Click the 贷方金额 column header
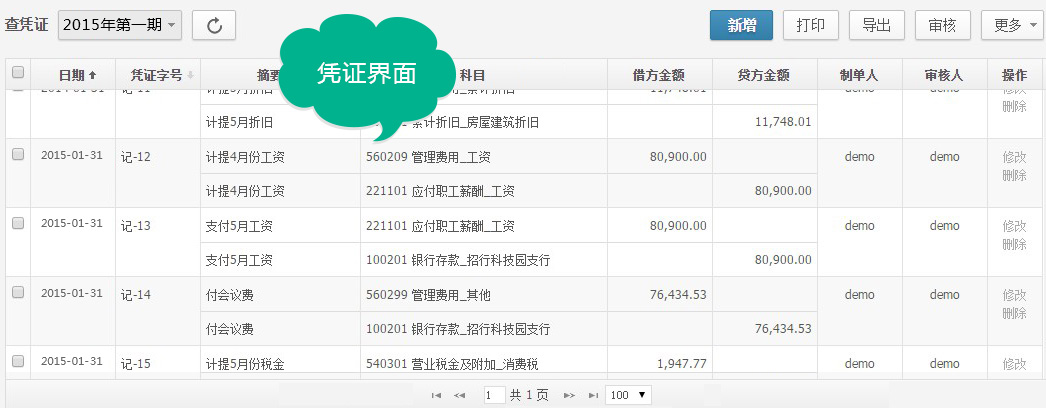Viewport: 1046px width, 408px height. [764, 75]
